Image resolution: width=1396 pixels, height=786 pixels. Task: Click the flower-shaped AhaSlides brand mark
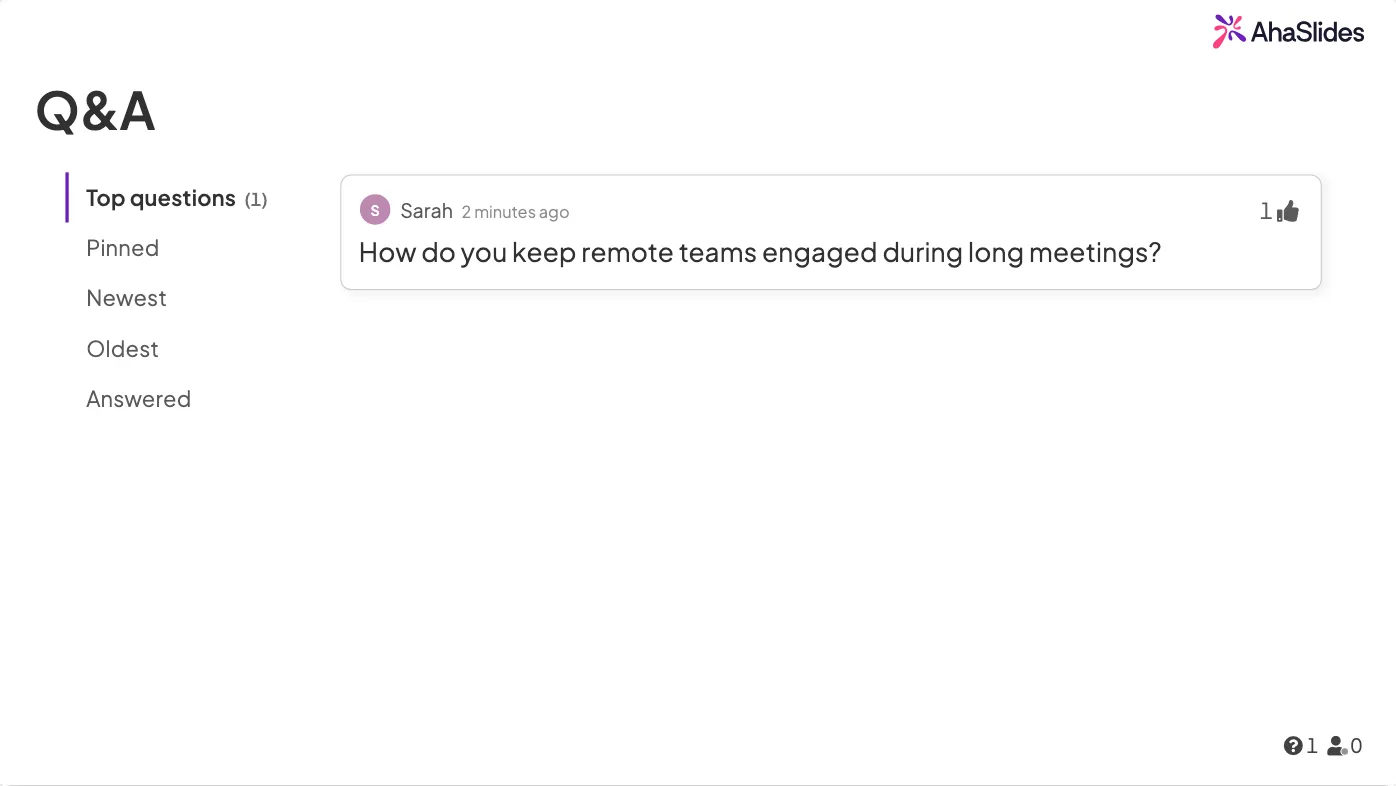tap(1227, 31)
